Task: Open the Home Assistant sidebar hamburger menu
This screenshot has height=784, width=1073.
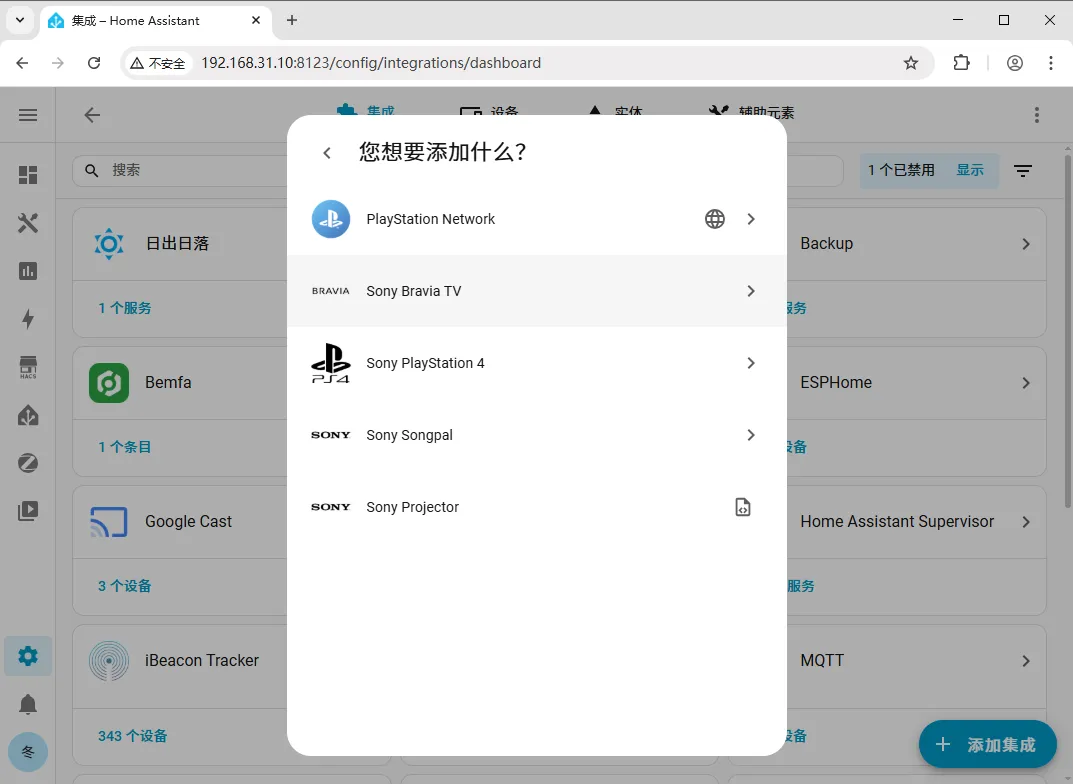Action: coord(28,115)
